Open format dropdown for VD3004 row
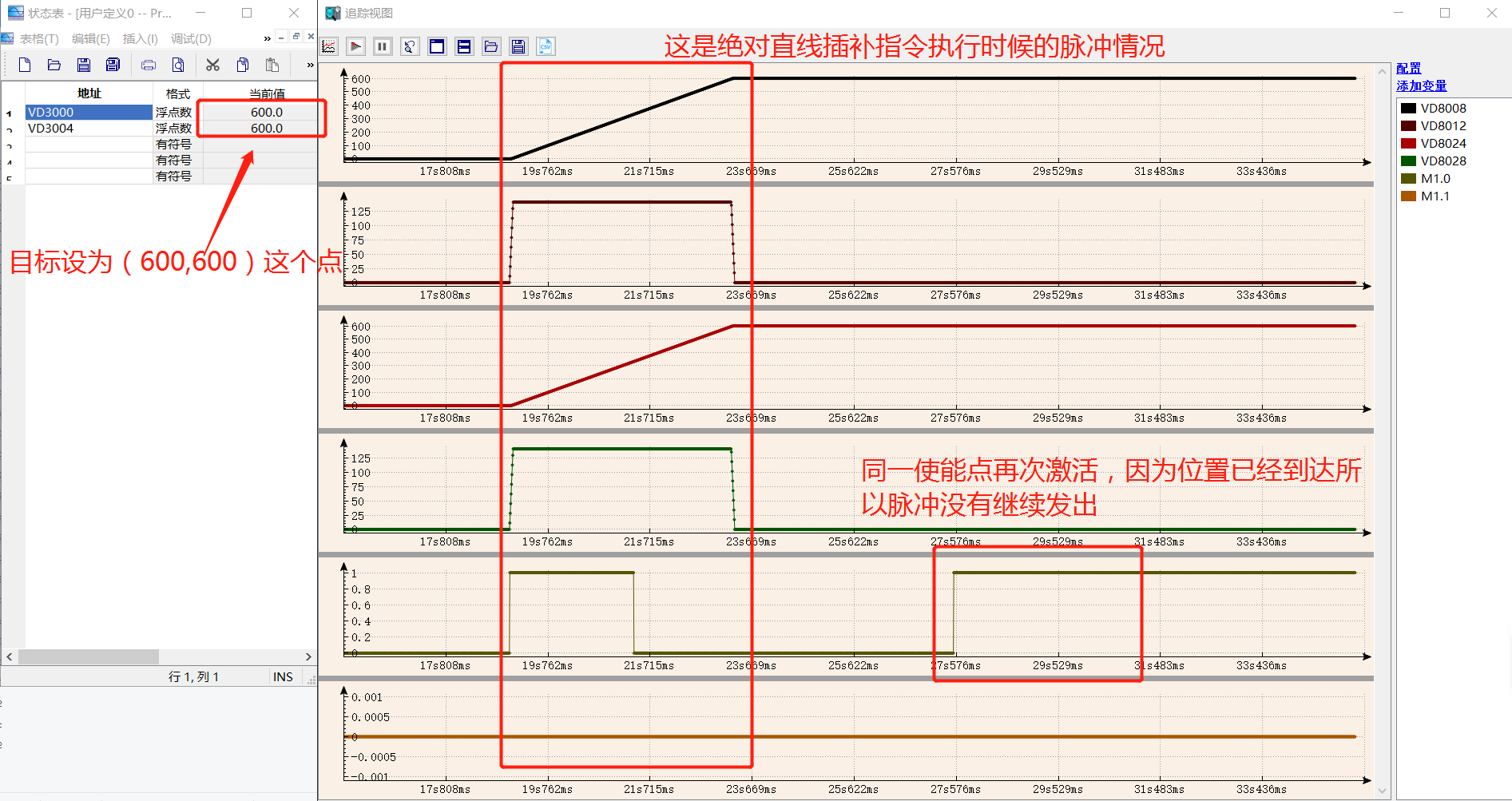The image size is (1512, 801). point(177,129)
